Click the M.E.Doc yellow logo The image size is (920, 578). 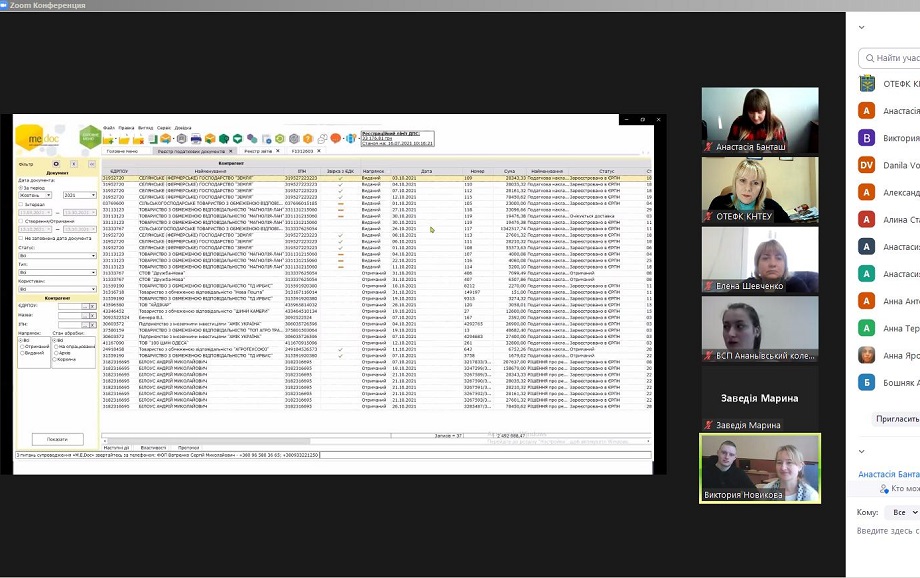(x=38, y=138)
